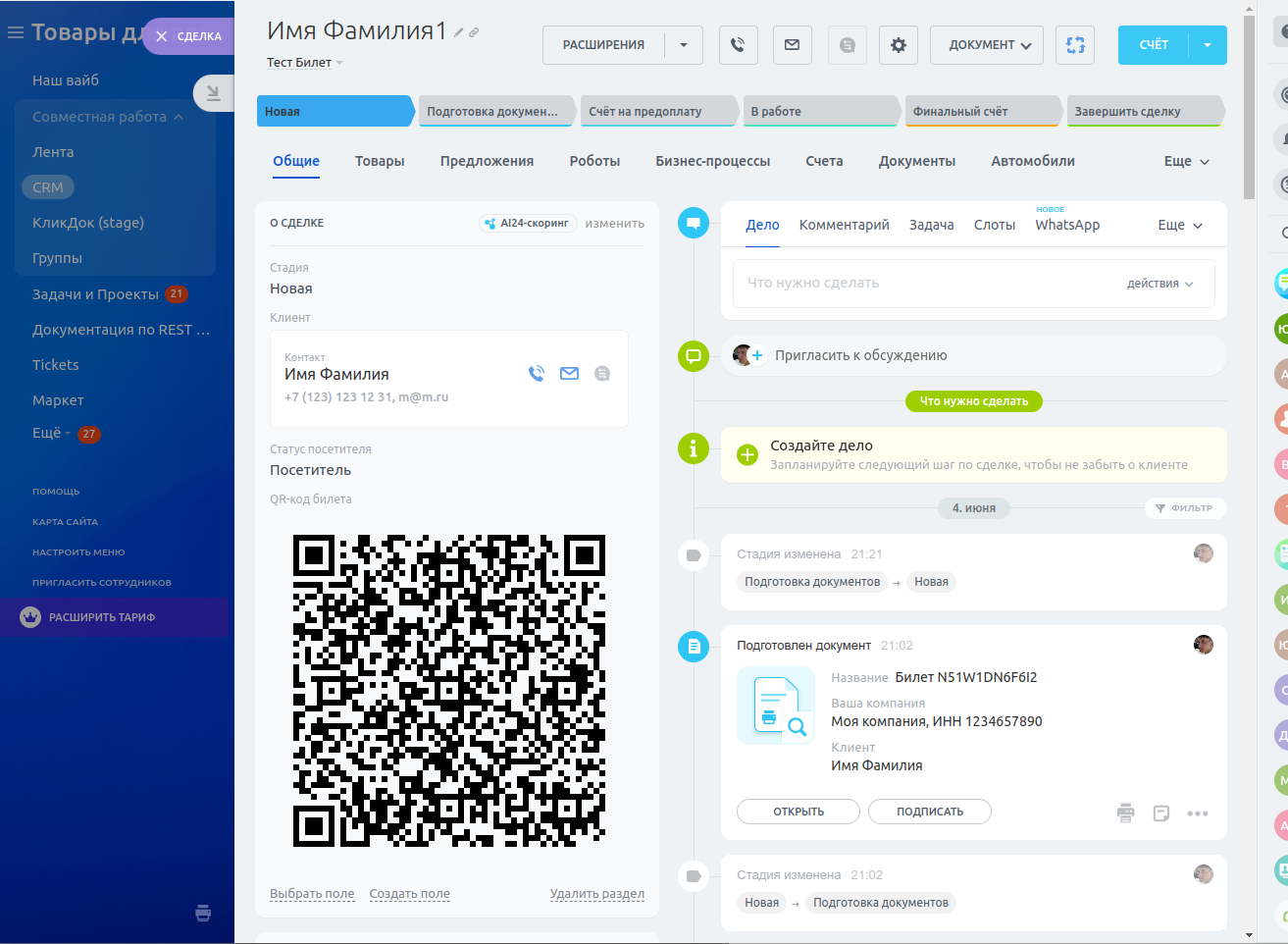Click the ФИЛЬТР button in timeline
The image size is (1288, 944).
point(1185,508)
